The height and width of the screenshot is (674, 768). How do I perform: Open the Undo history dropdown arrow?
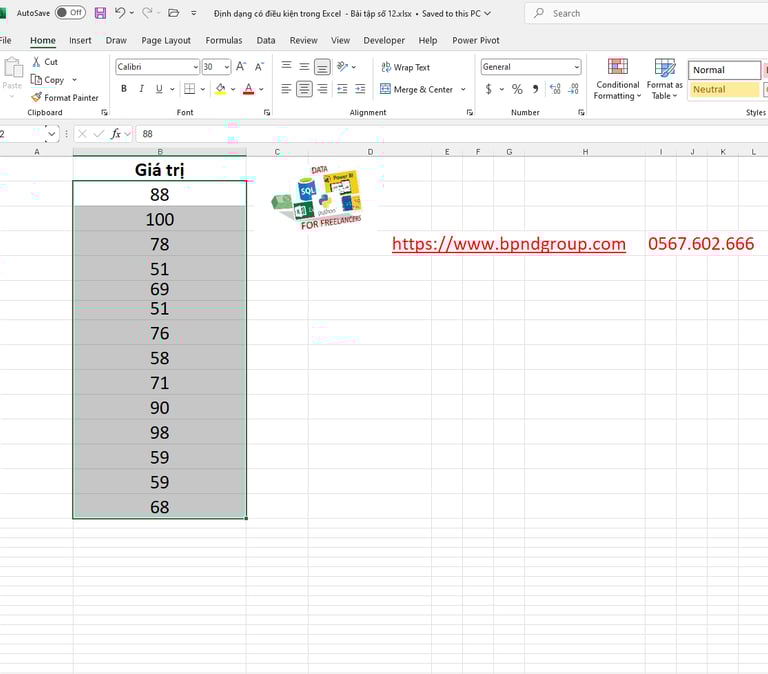[132, 13]
